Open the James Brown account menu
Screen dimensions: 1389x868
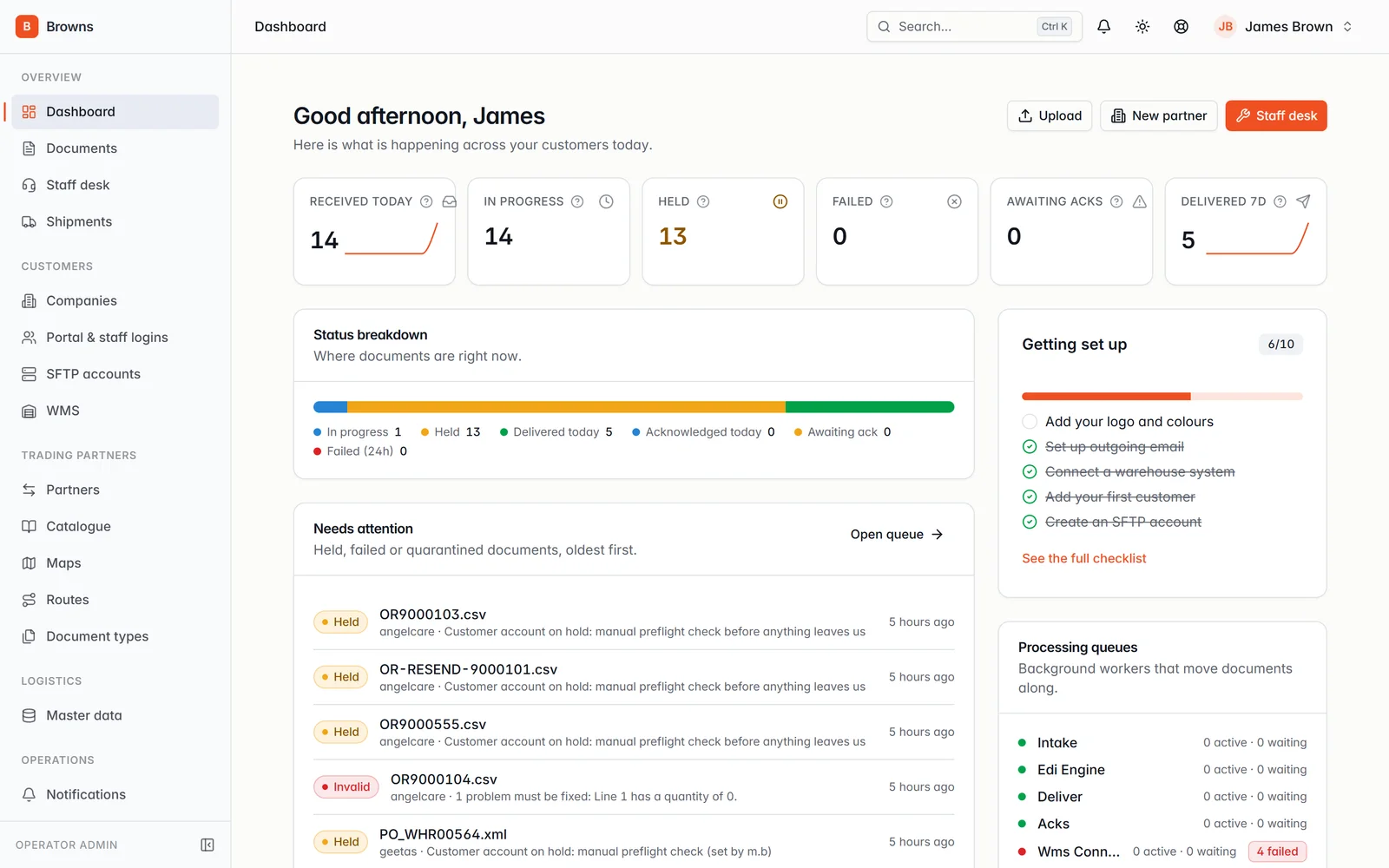[1284, 27]
